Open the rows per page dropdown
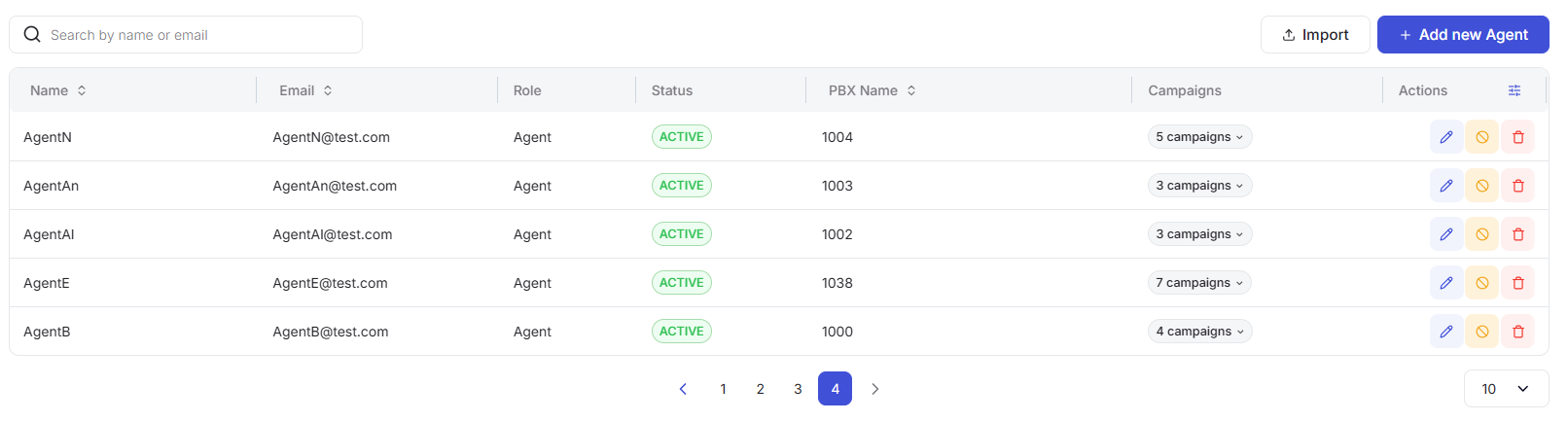 pyautogui.click(x=1506, y=389)
